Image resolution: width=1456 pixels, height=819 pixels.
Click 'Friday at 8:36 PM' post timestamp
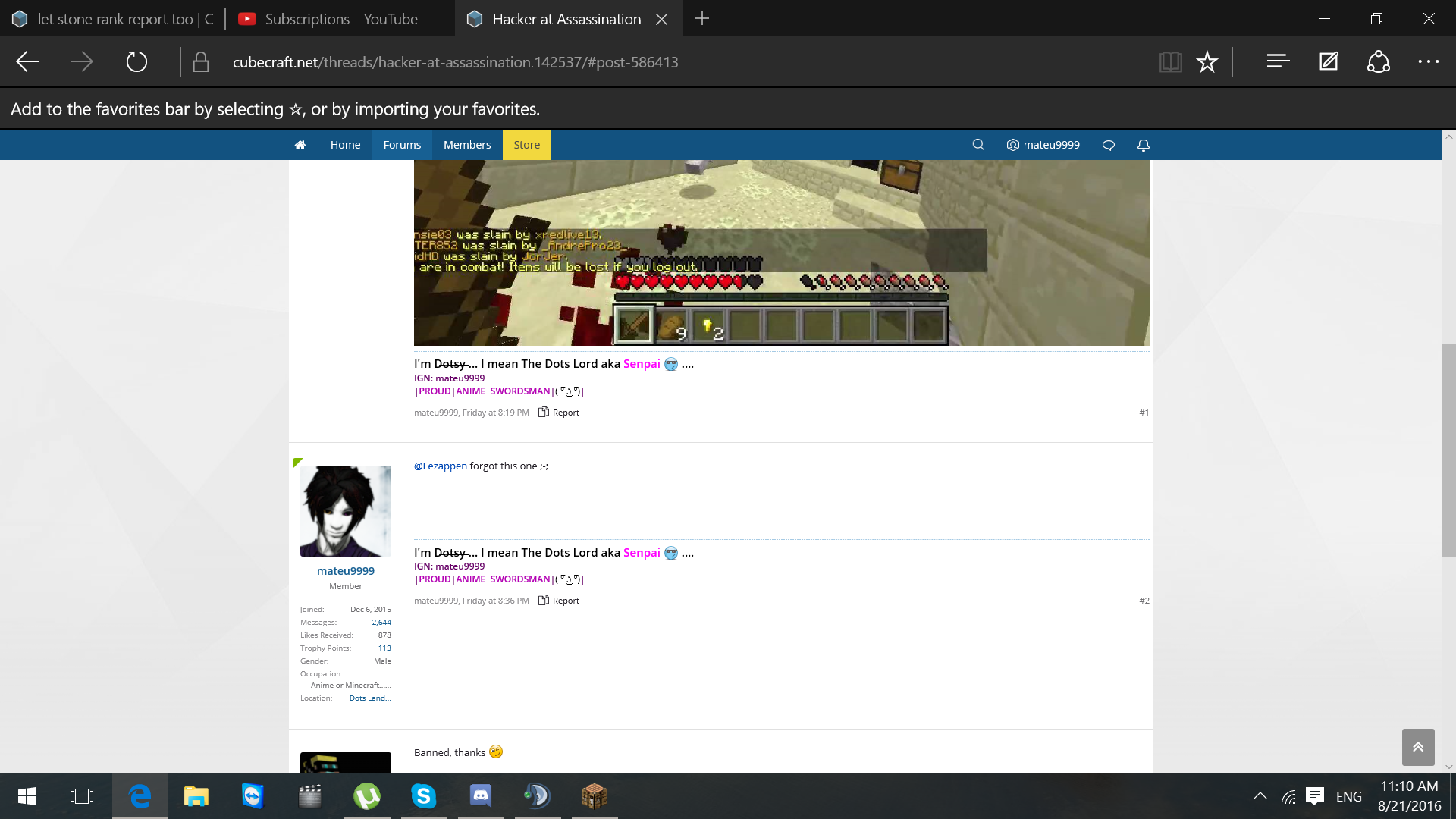click(495, 601)
